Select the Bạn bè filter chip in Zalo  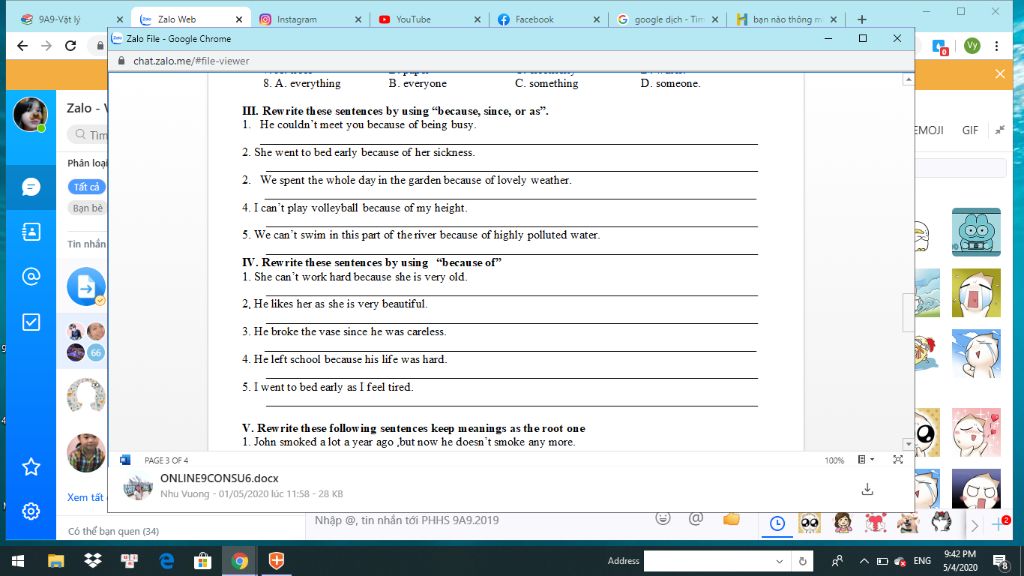(x=88, y=208)
